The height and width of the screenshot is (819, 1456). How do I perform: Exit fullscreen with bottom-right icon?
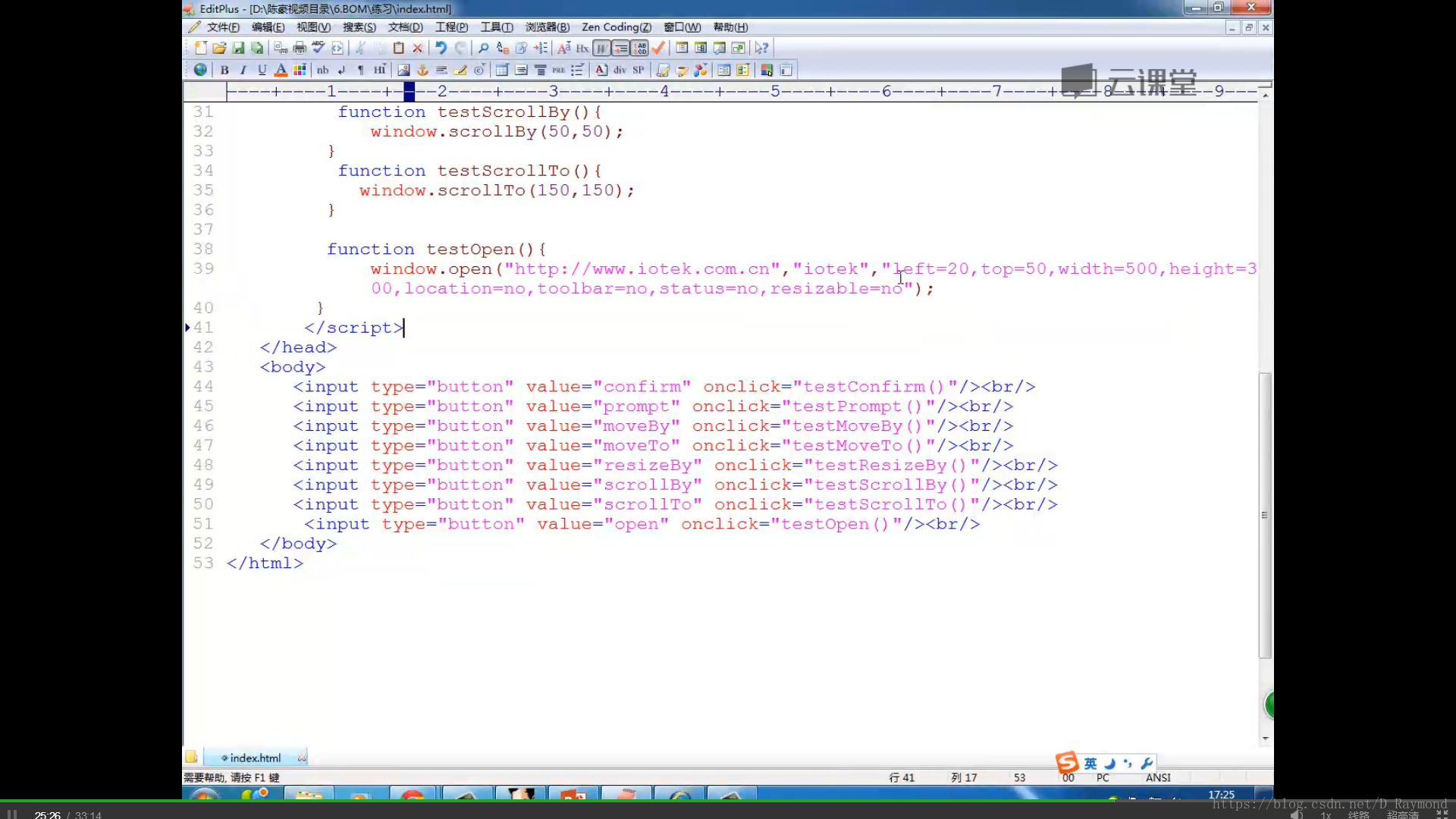pyautogui.click(x=1442, y=814)
